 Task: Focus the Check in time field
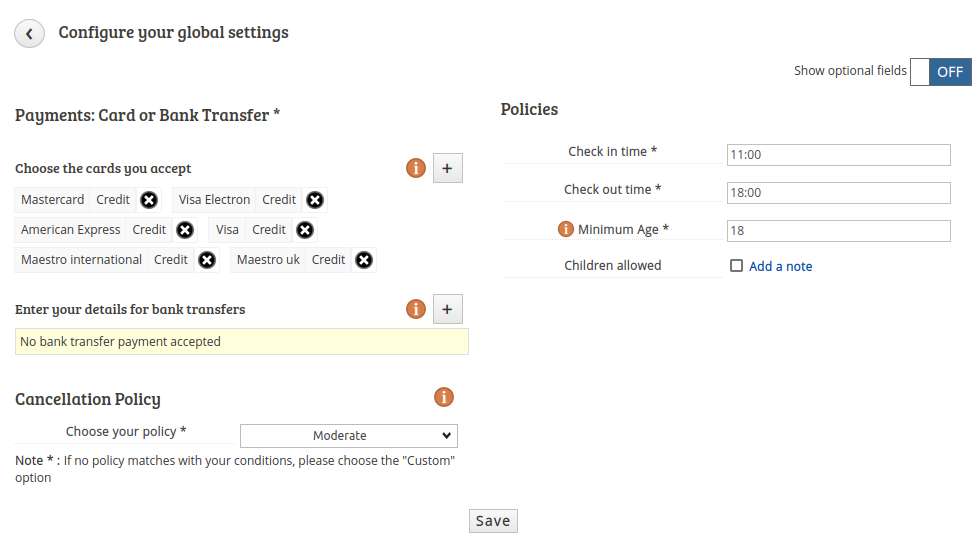839,155
